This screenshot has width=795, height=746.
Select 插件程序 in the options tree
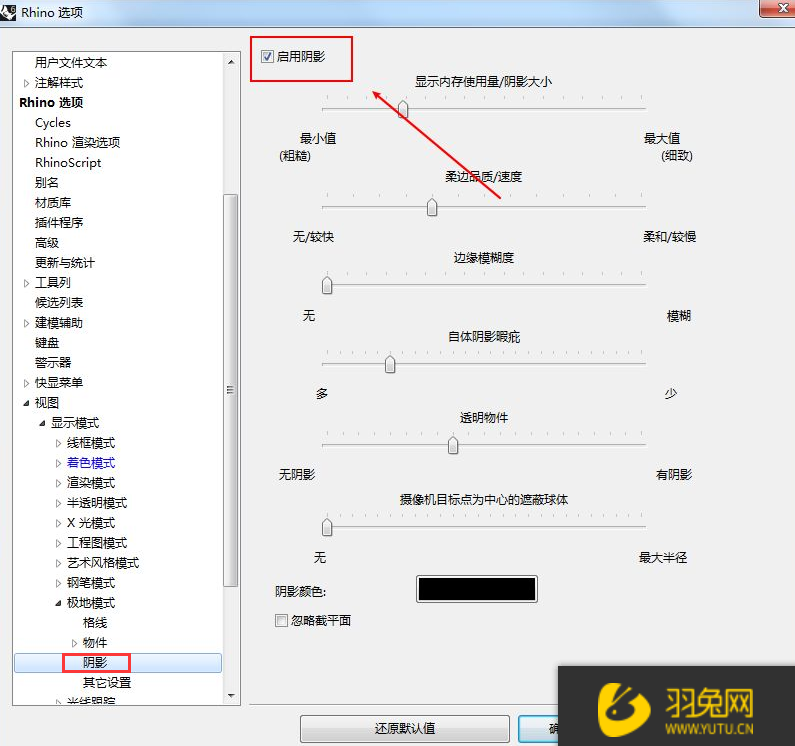[59, 223]
